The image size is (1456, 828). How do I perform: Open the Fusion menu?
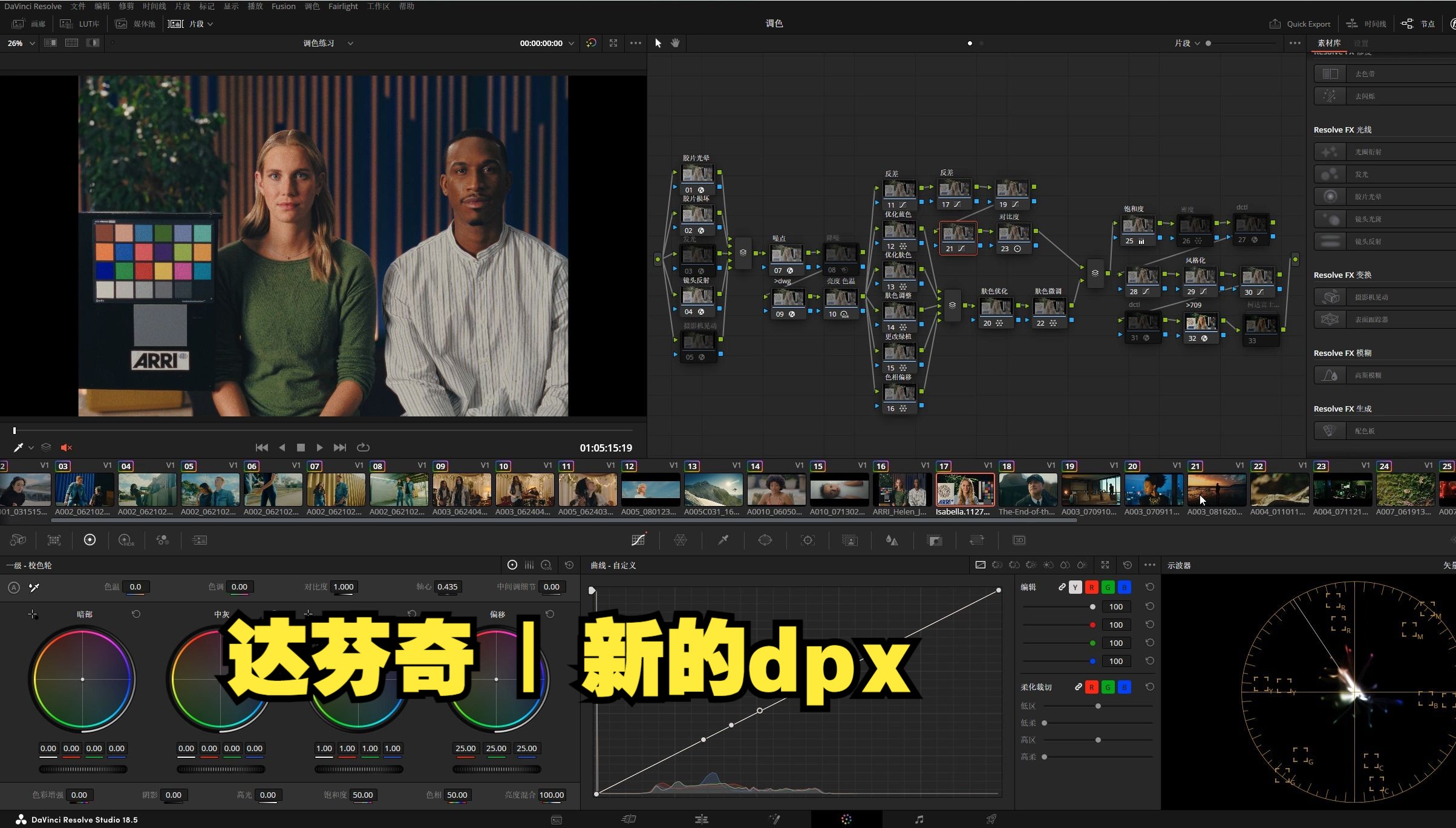[x=283, y=6]
